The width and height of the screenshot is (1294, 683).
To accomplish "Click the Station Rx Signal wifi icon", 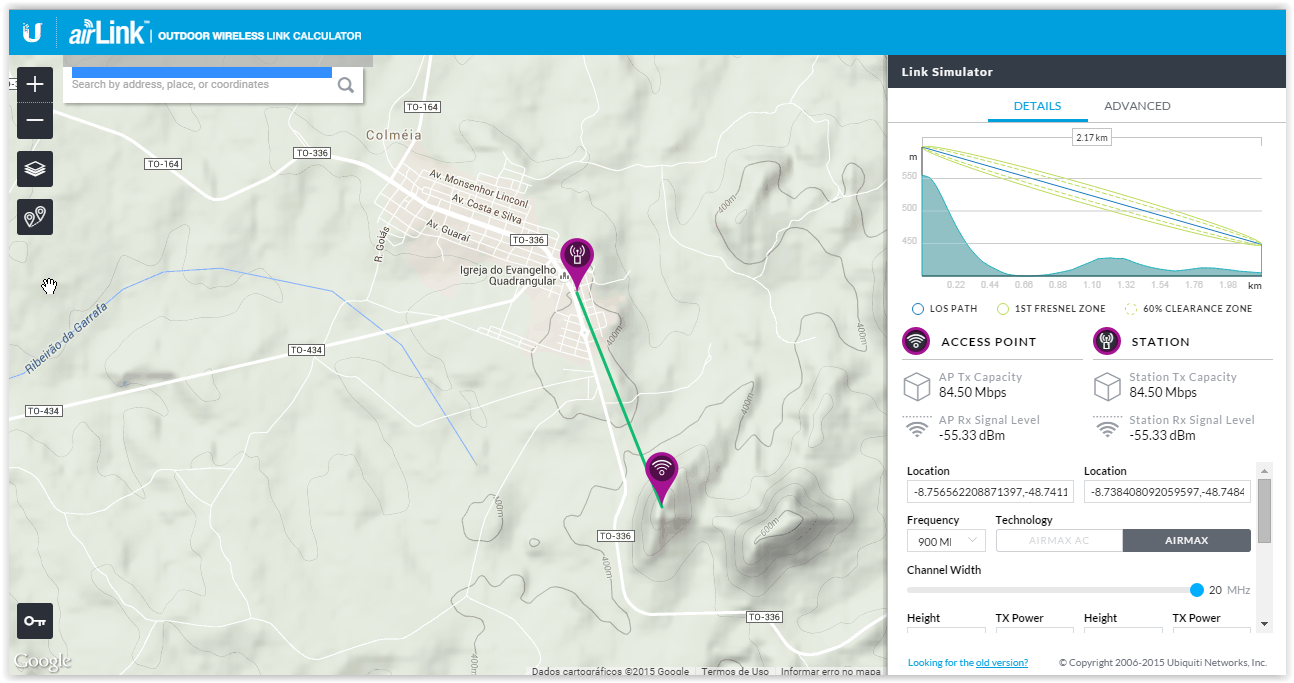I will coord(1107,428).
